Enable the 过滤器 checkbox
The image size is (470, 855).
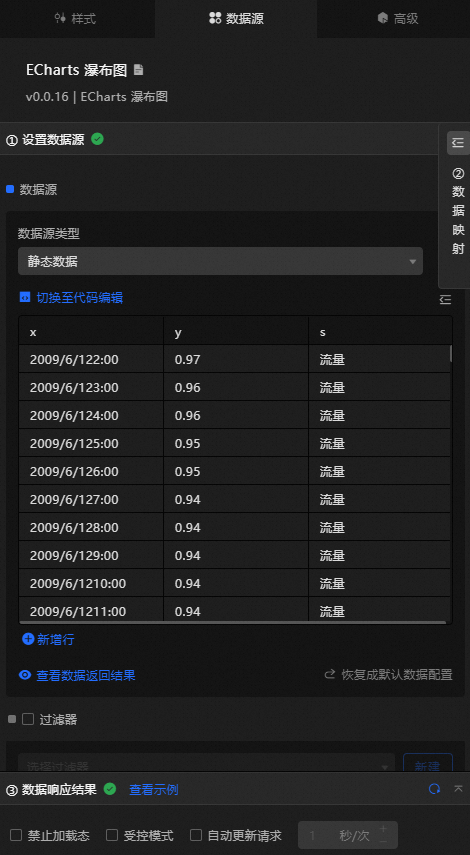(28, 719)
